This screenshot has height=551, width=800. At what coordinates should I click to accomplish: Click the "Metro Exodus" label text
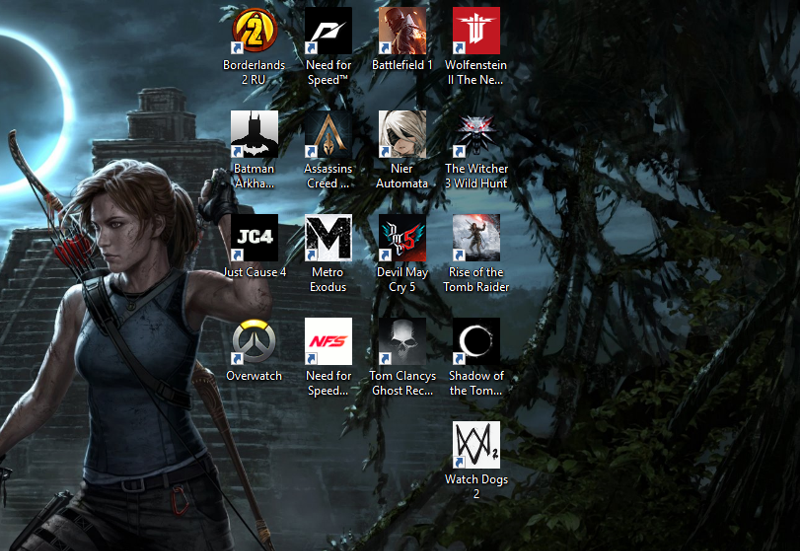[x=328, y=280]
